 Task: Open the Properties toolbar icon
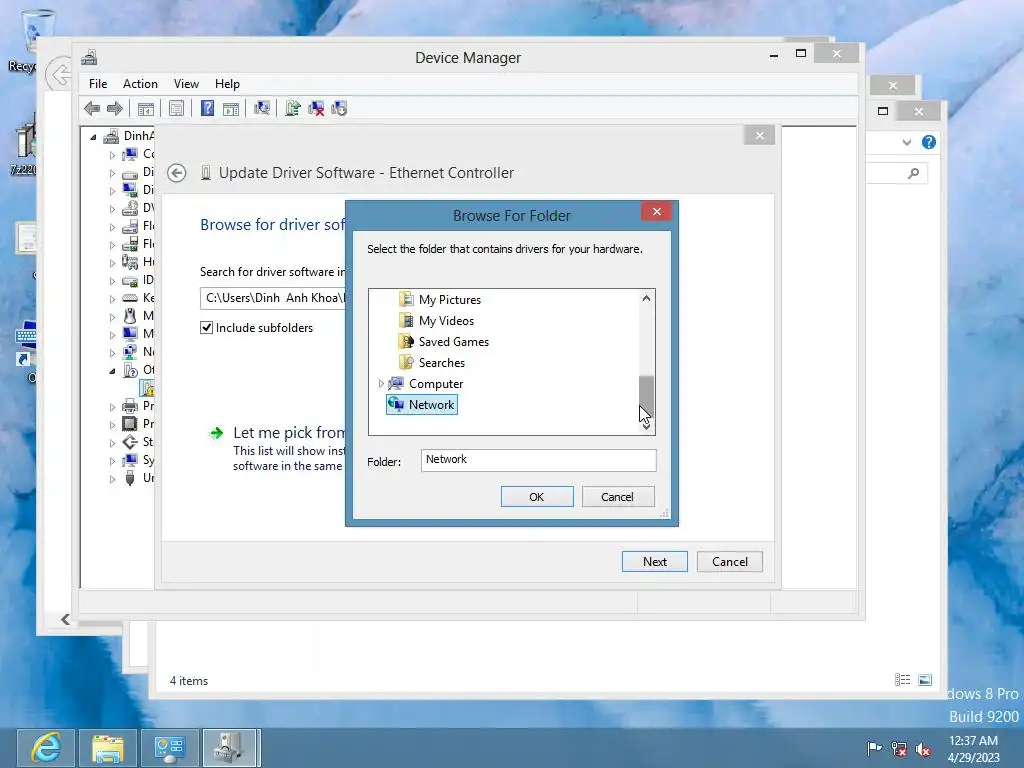(x=176, y=108)
